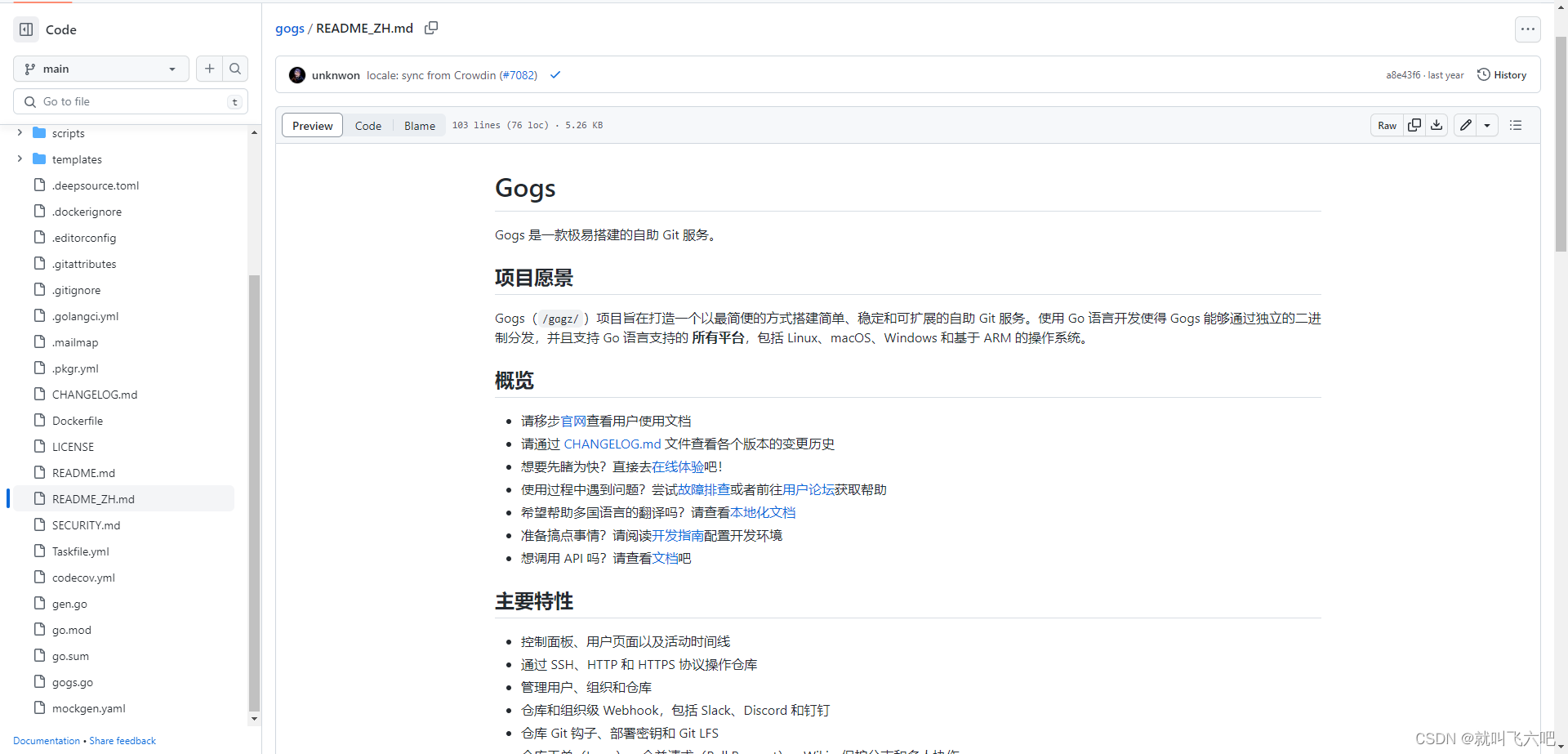Download the raw file icon
The width and height of the screenshot is (1568, 754).
(1437, 125)
